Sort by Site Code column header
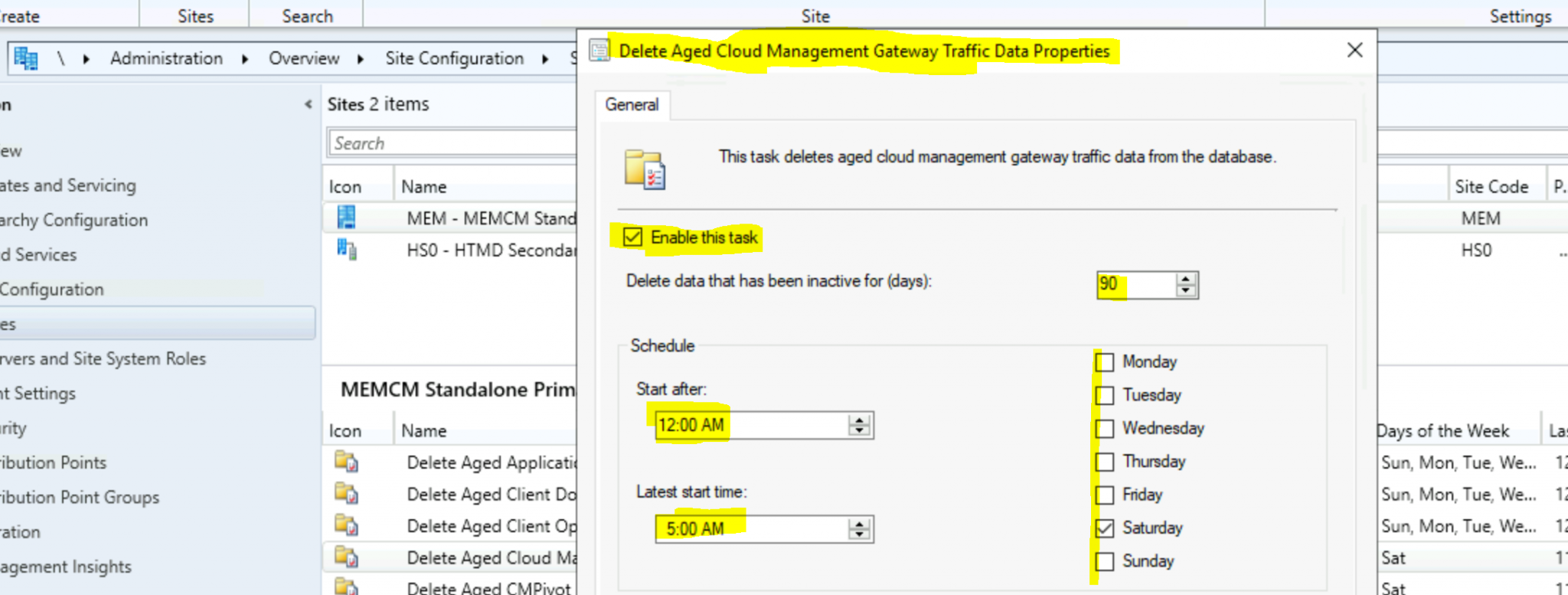 tap(1491, 186)
